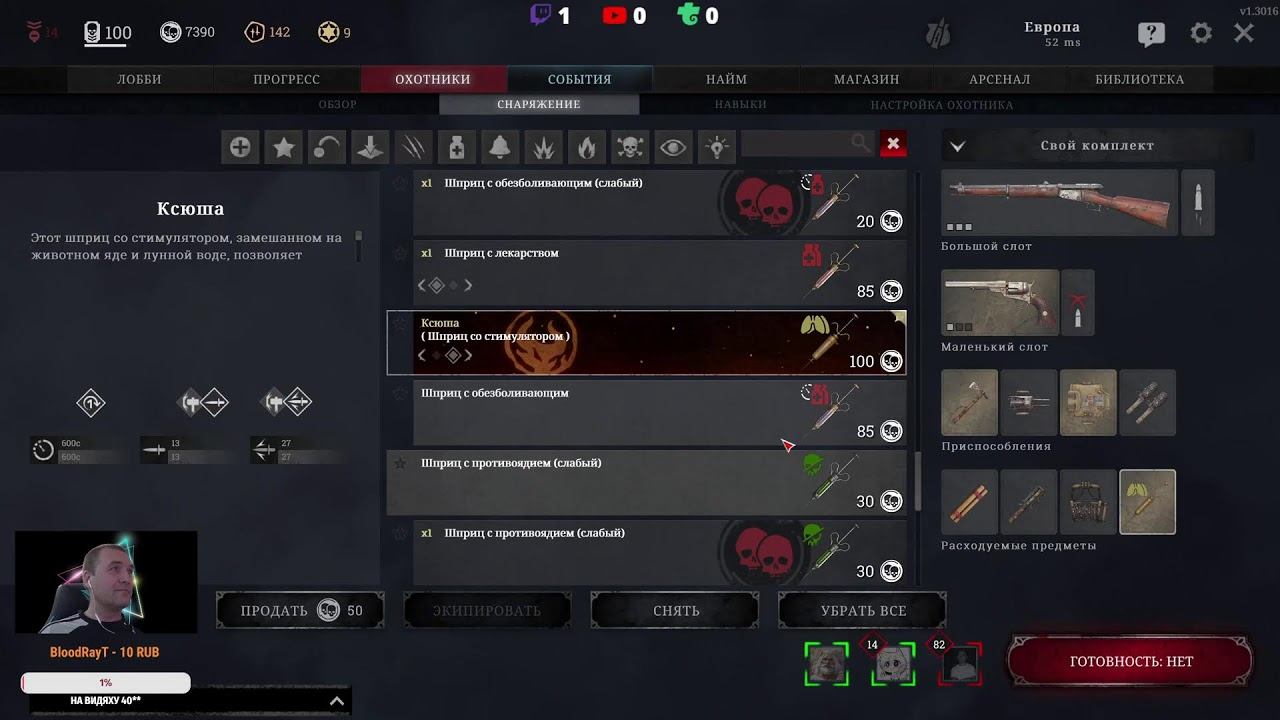The image size is (1280, 720).
Task: Switch to the НАВЫКИ subtab
Action: click(740, 104)
